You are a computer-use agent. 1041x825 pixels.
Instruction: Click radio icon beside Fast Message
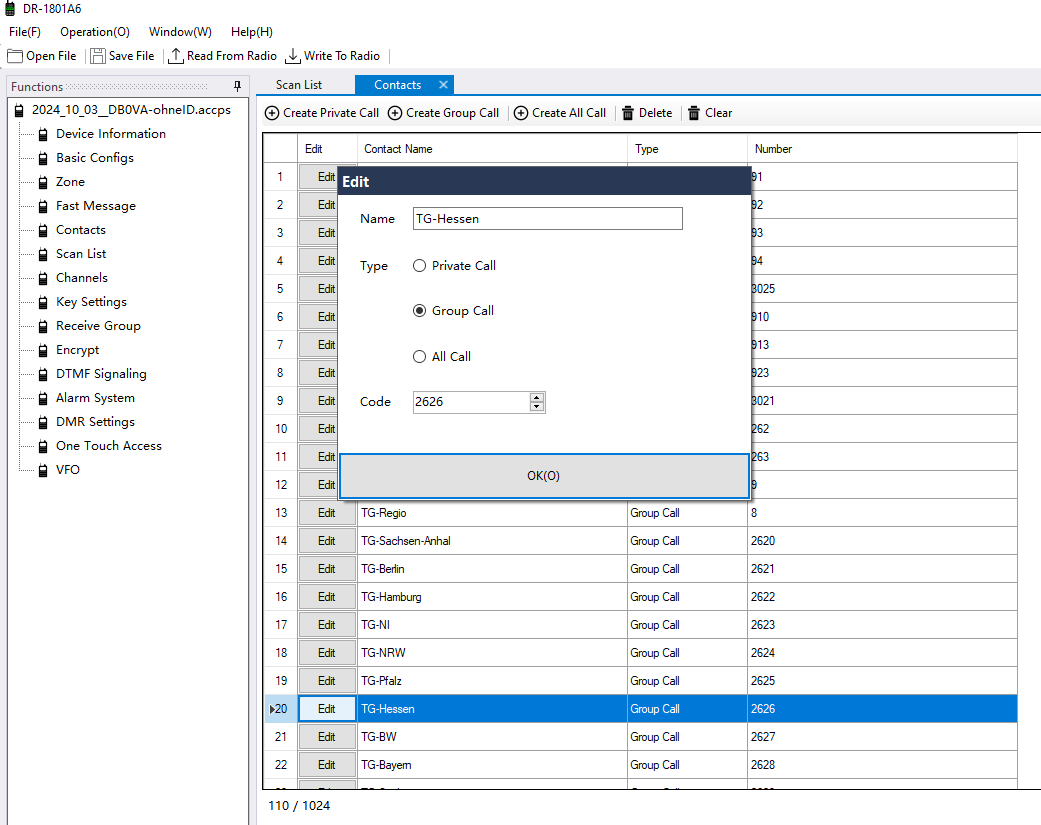pyautogui.click(x=43, y=207)
